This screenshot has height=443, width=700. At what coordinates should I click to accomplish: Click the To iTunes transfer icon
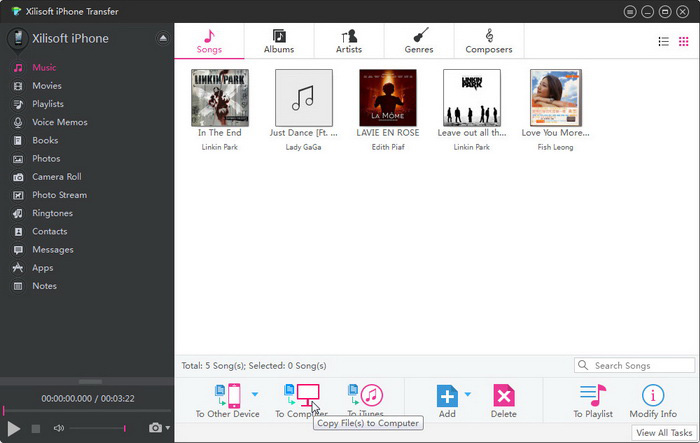[366, 395]
